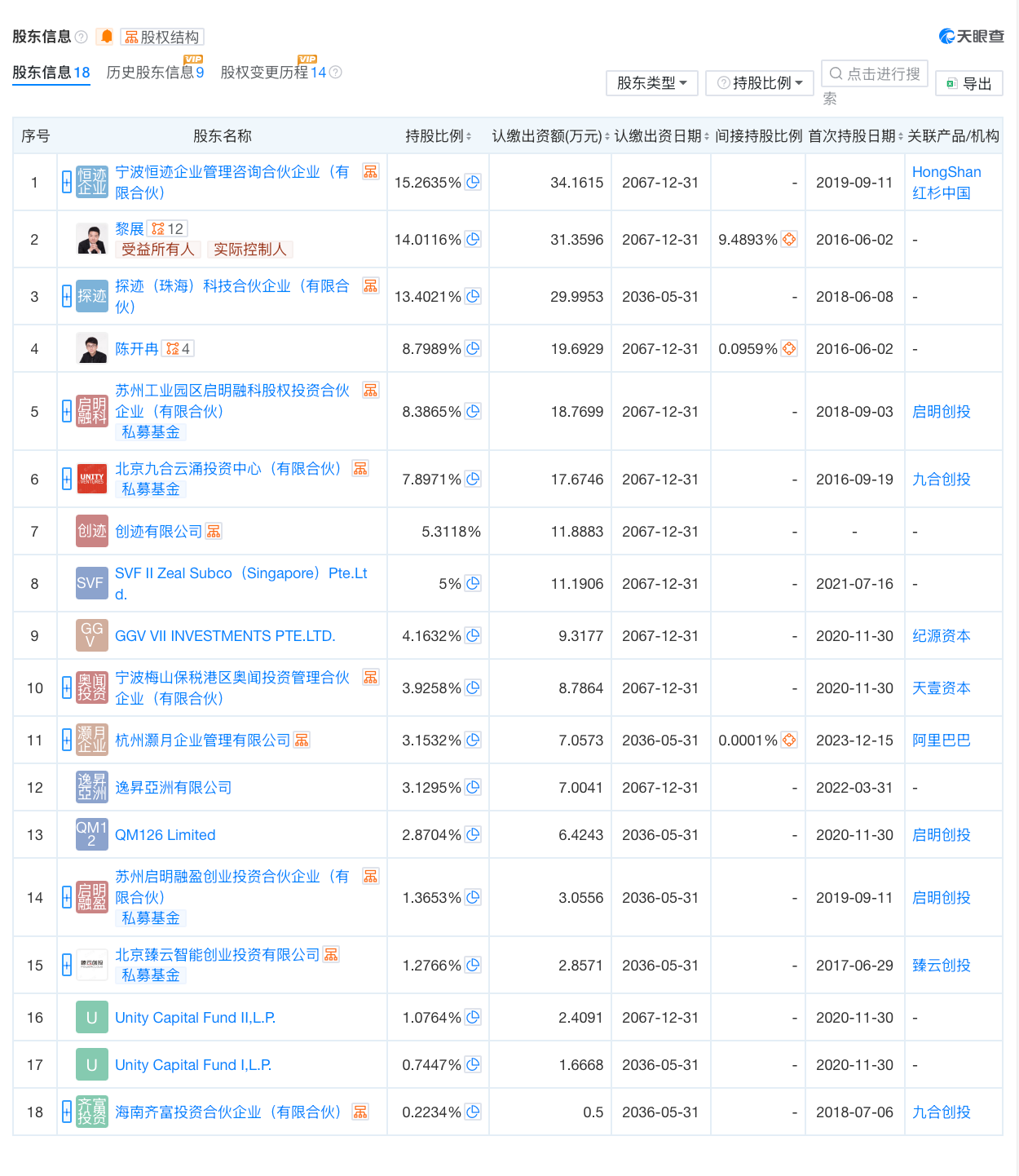Open pie chart icon for SVF II 5% stake
1019x1176 pixels.
[x=473, y=583]
